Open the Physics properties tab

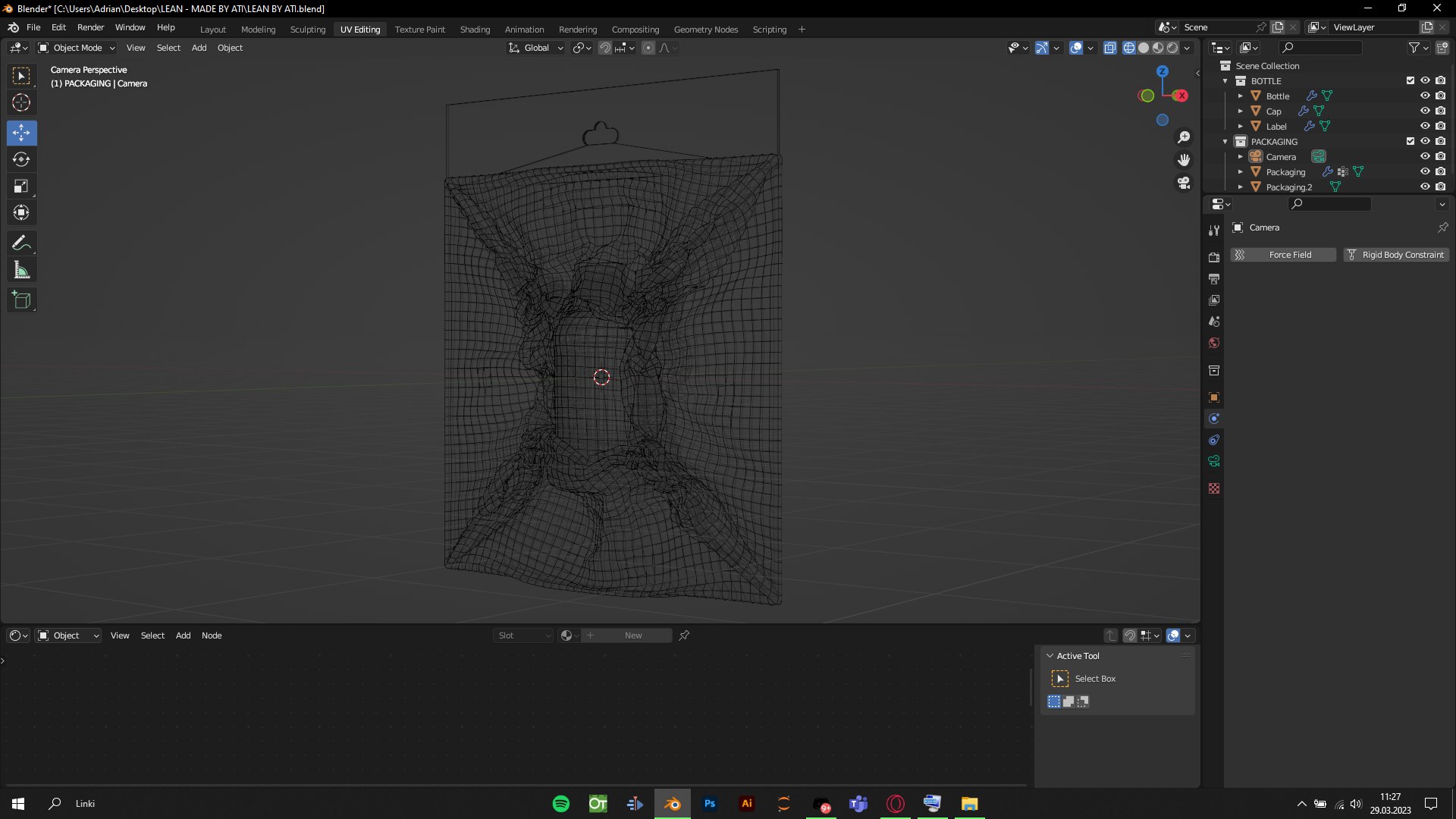coord(1213,419)
